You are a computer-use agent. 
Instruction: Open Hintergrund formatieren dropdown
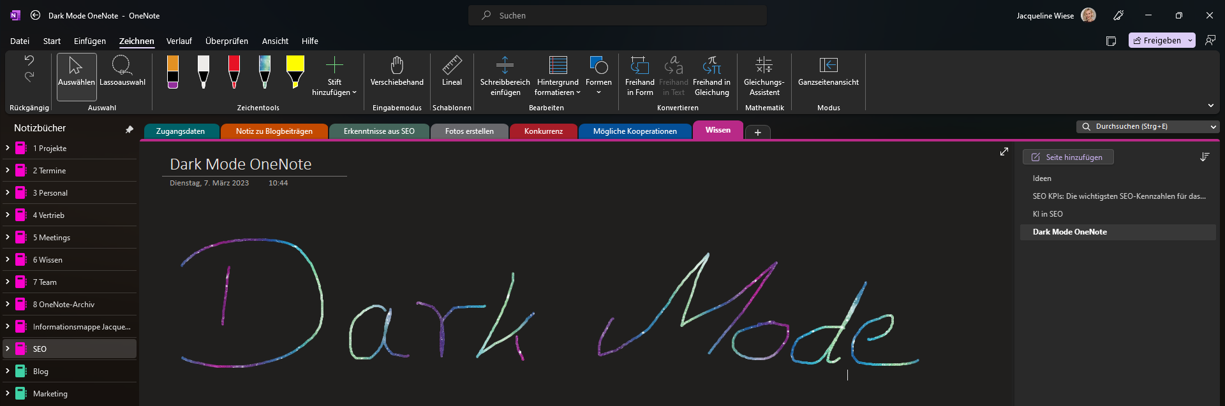click(x=557, y=76)
